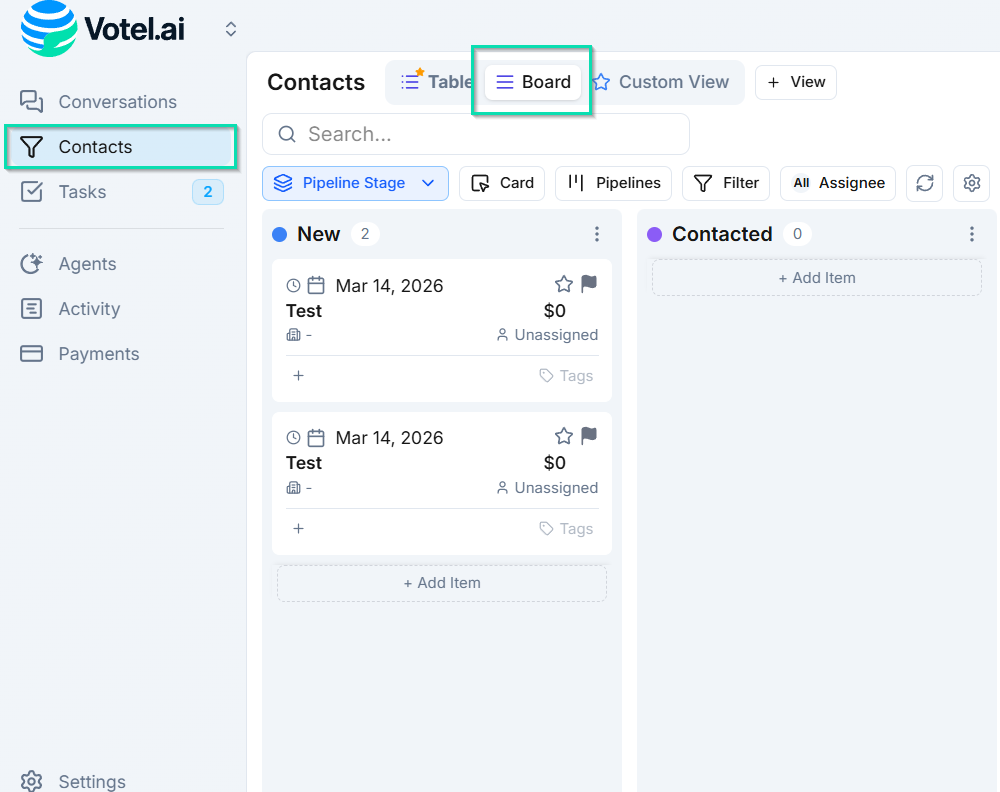Collapse the sidebar using the chevron next to Votel.ai
Screen dimensions: 1000x792
tap(230, 29)
